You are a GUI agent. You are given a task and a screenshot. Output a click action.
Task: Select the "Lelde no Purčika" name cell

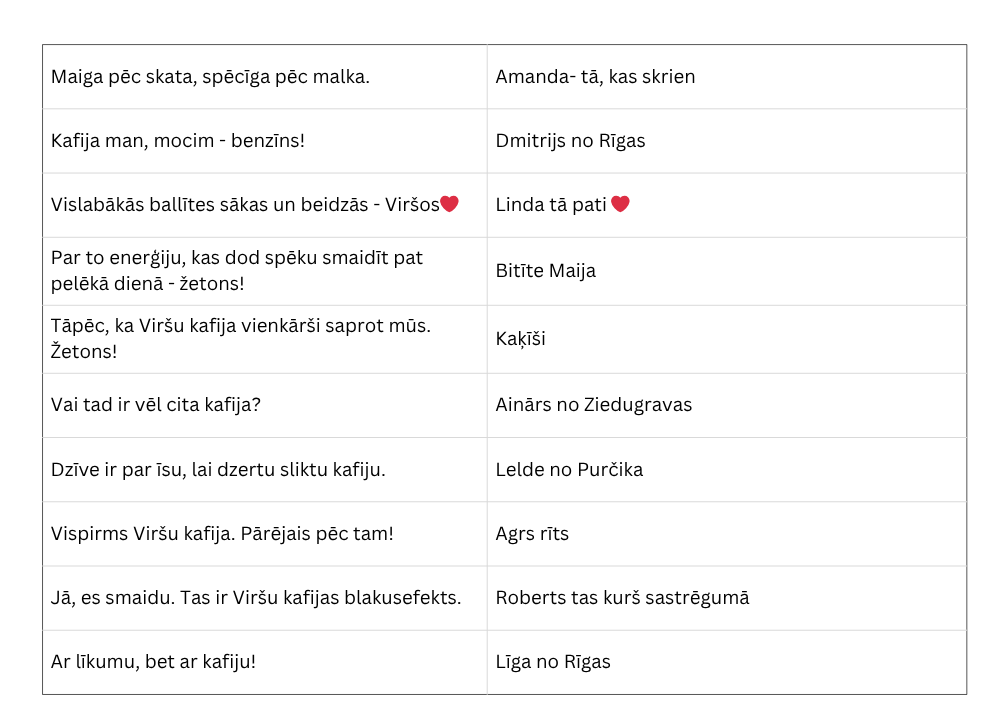(569, 469)
